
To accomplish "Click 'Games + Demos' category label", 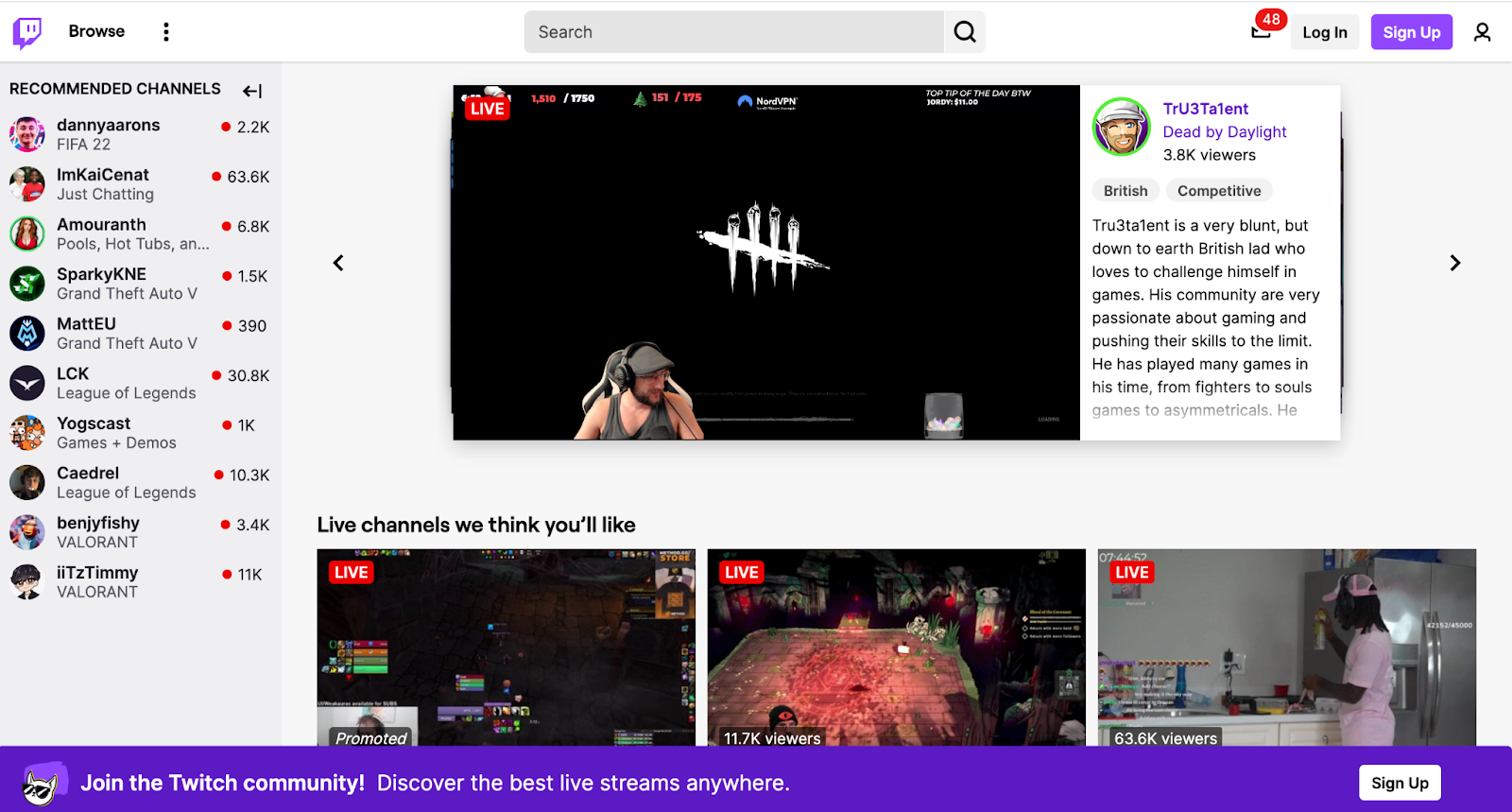I will tap(116, 442).
